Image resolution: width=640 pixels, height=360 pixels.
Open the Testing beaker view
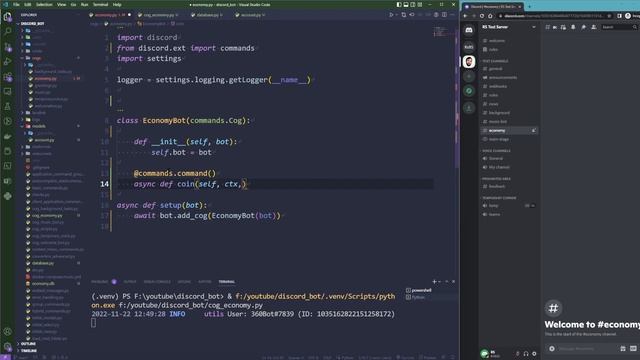7,107
